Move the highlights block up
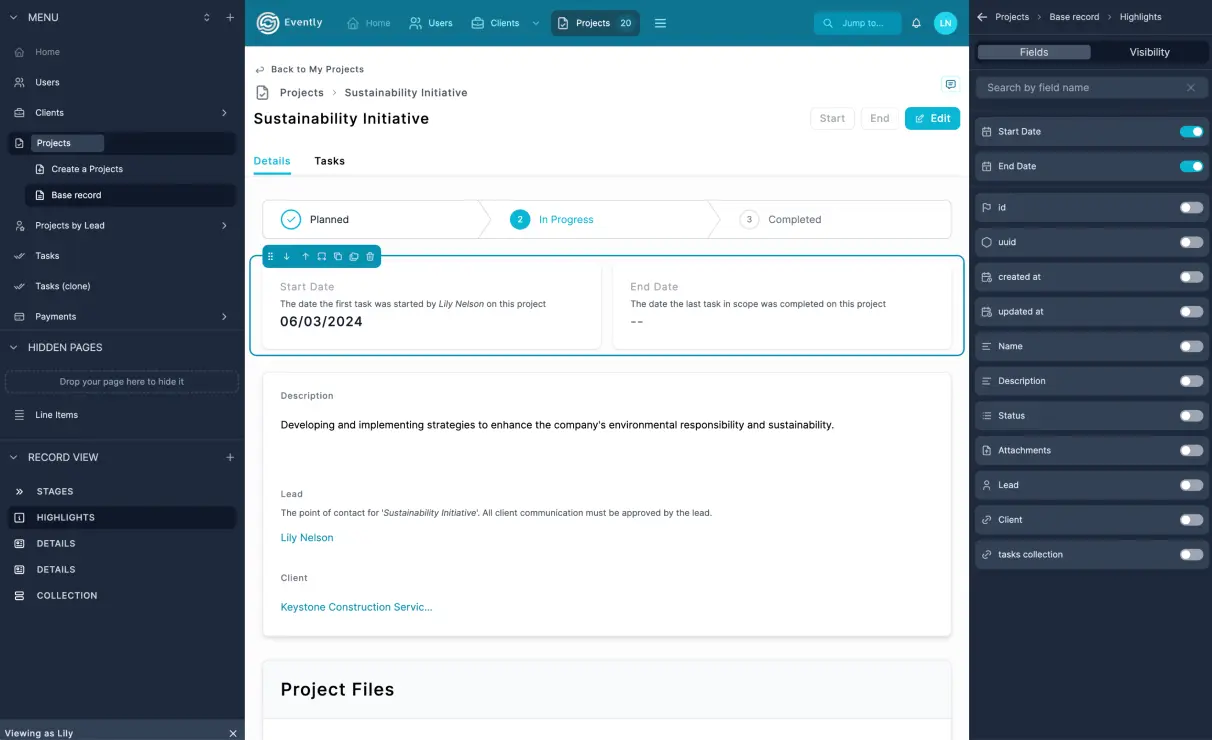This screenshot has height=740, width=1212. click(x=305, y=257)
